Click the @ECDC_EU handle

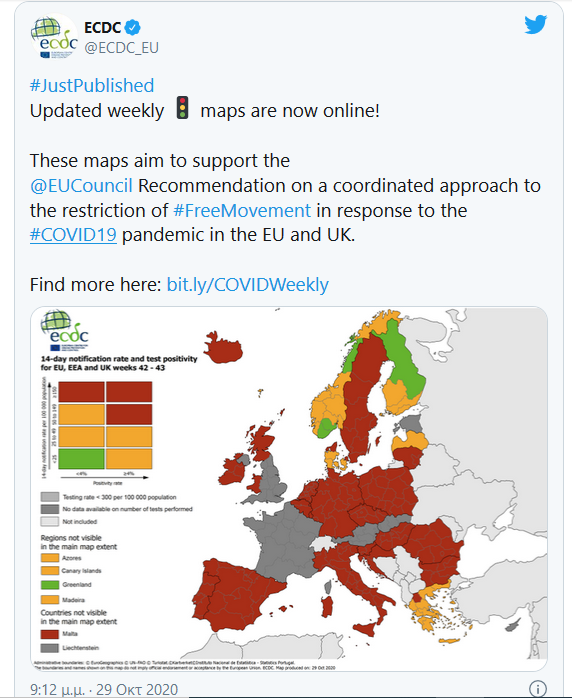122,48
